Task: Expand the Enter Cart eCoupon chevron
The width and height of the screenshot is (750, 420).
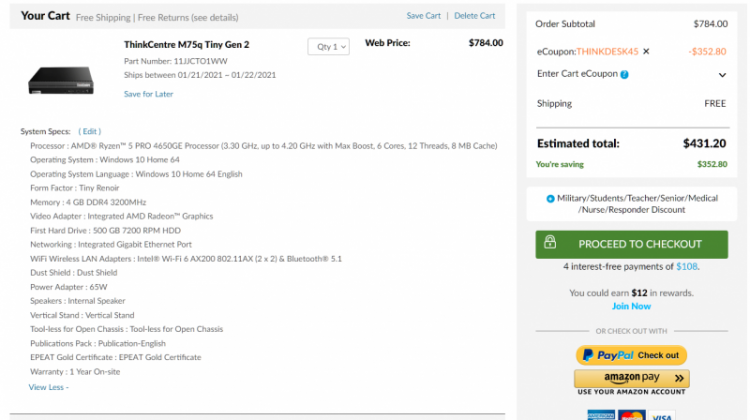Action: 722,75
